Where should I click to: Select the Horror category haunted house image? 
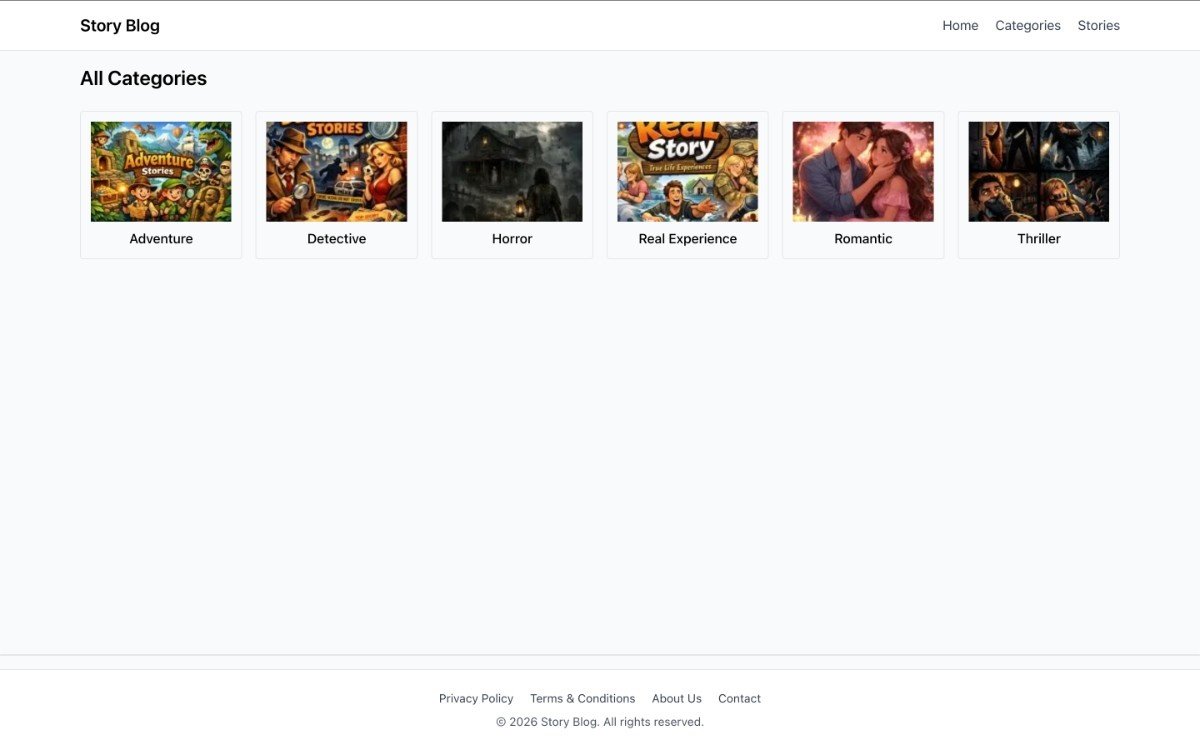512,172
